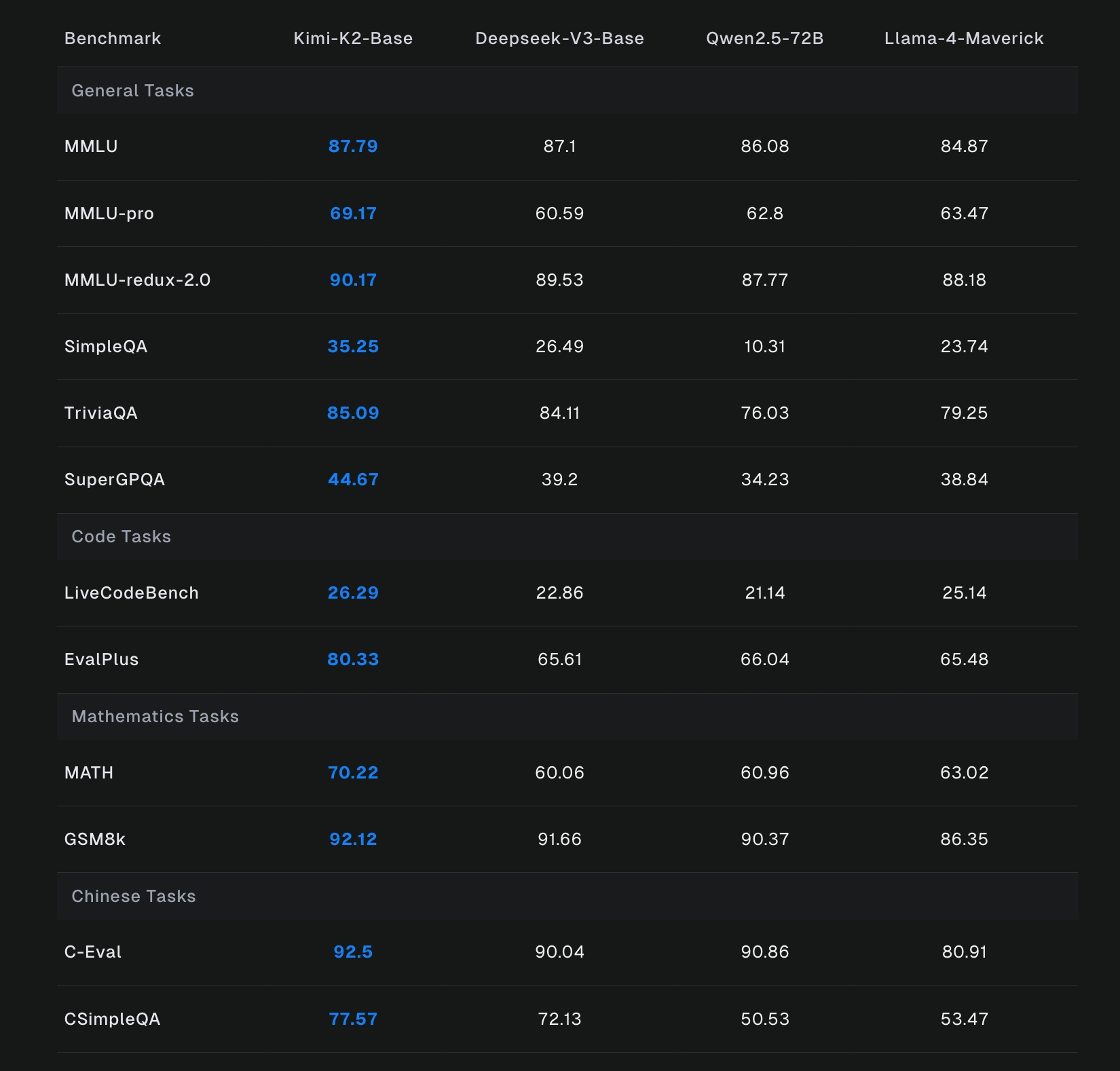
Task: Click the MATH benchmark label
Action: click(x=89, y=773)
